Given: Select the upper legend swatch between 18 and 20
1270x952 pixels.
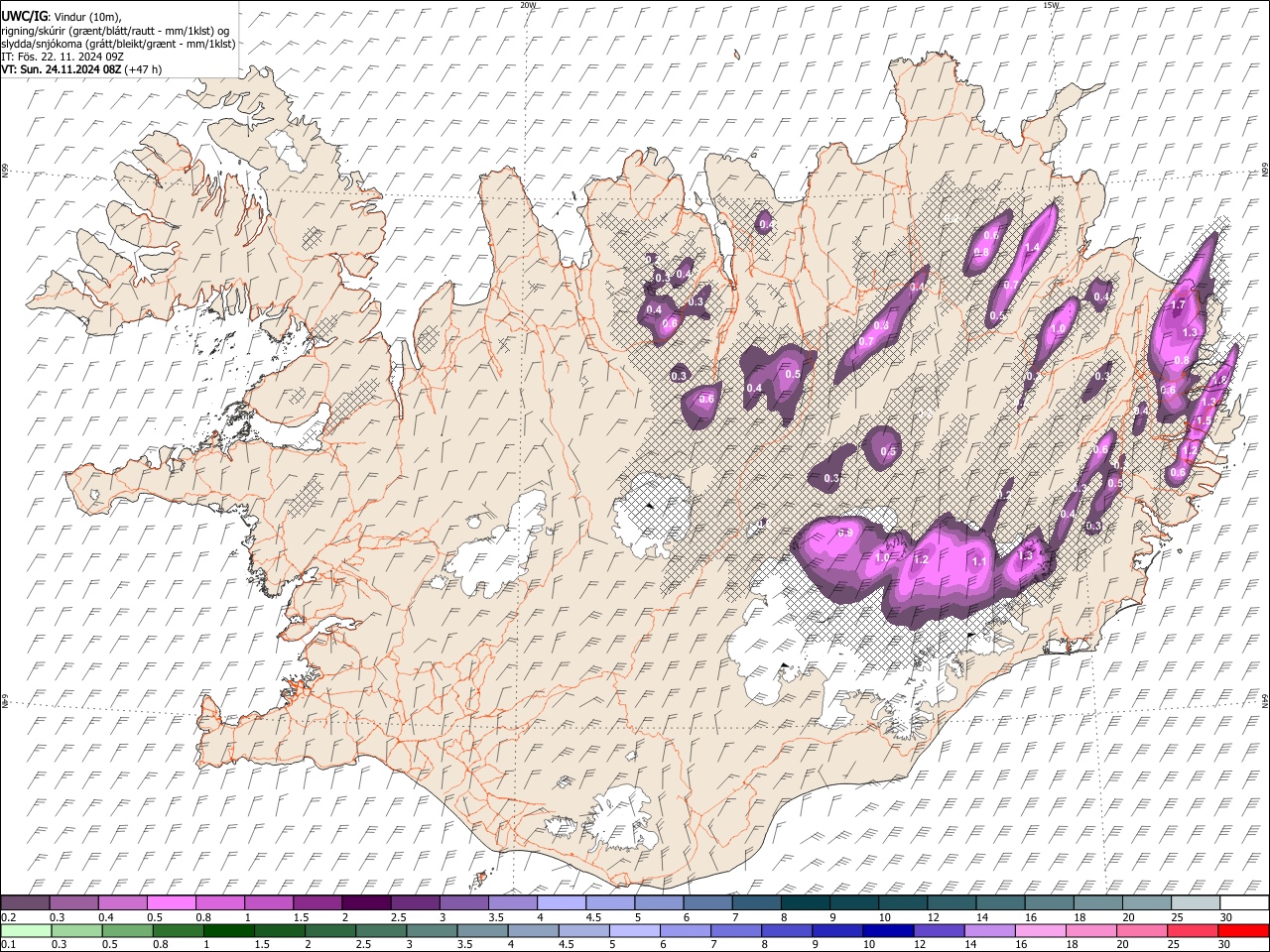Looking at the screenshot, I should 1097,903.
